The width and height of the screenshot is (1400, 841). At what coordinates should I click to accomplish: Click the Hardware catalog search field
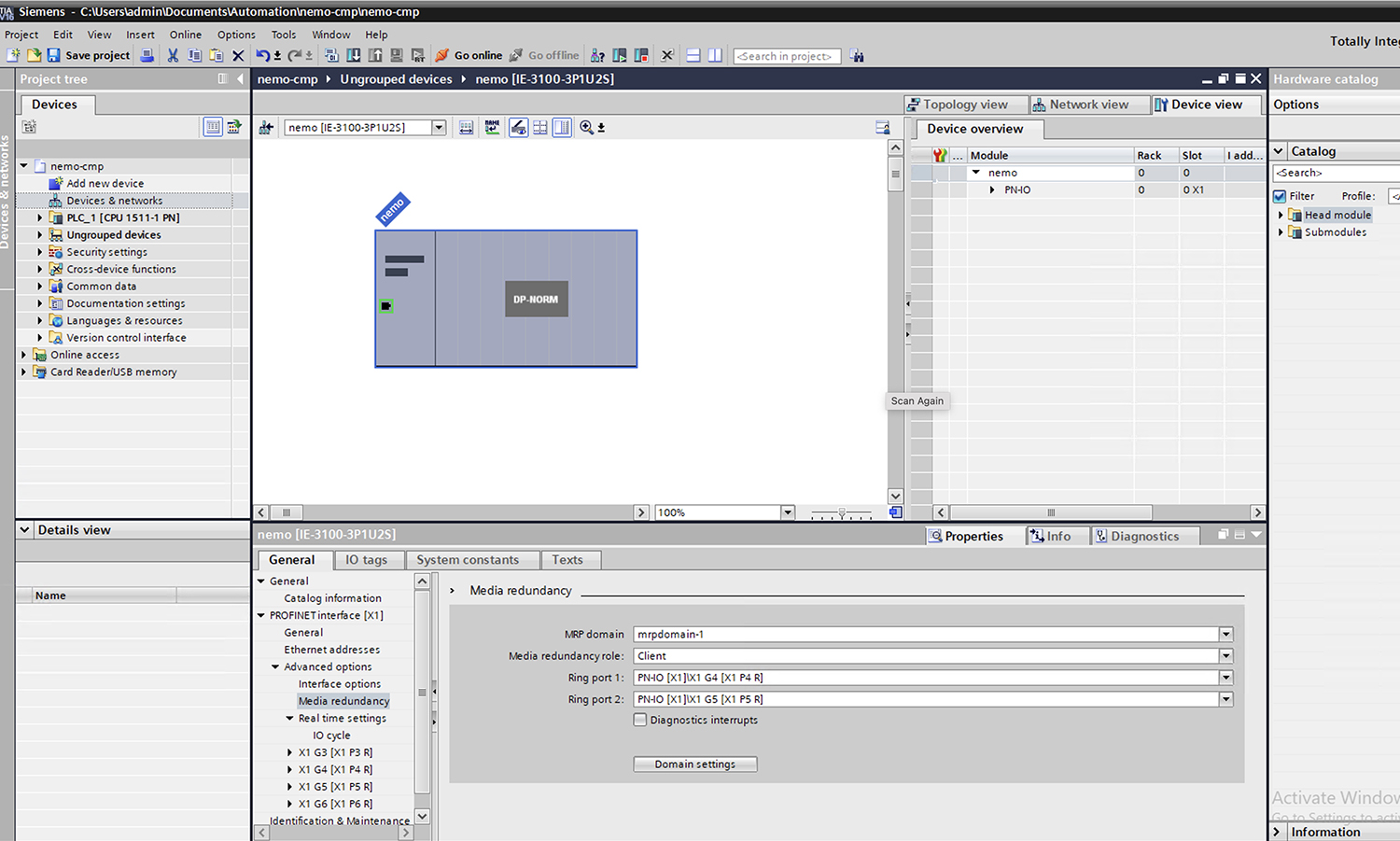(x=1335, y=173)
